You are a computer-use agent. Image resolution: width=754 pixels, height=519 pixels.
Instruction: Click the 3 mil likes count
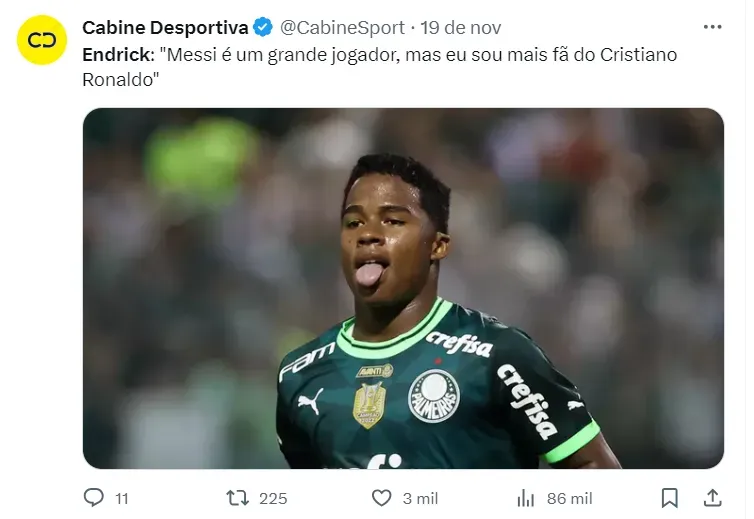click(420, 499)
